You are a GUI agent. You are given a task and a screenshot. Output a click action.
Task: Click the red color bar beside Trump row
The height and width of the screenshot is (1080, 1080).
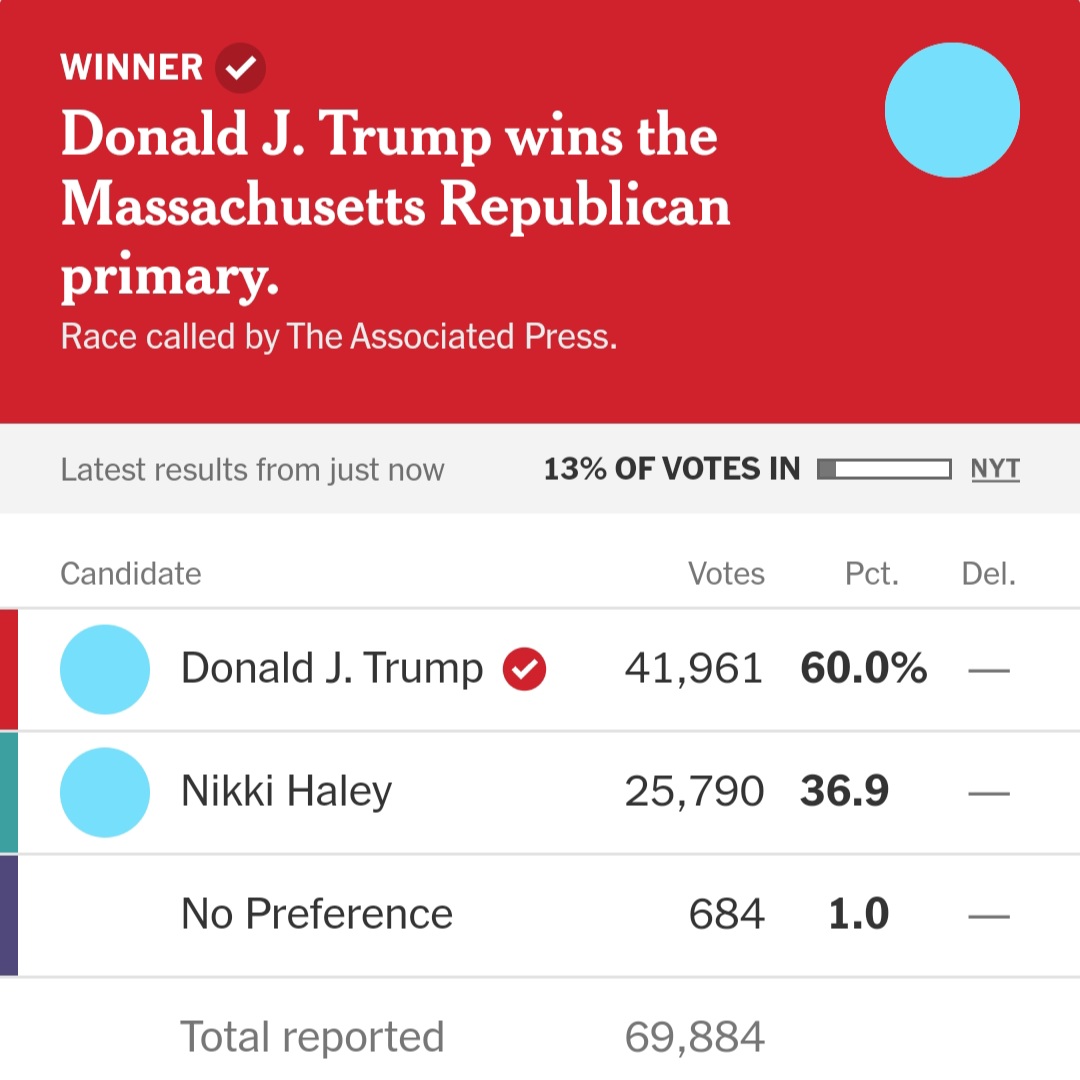[x=8, y=669]
